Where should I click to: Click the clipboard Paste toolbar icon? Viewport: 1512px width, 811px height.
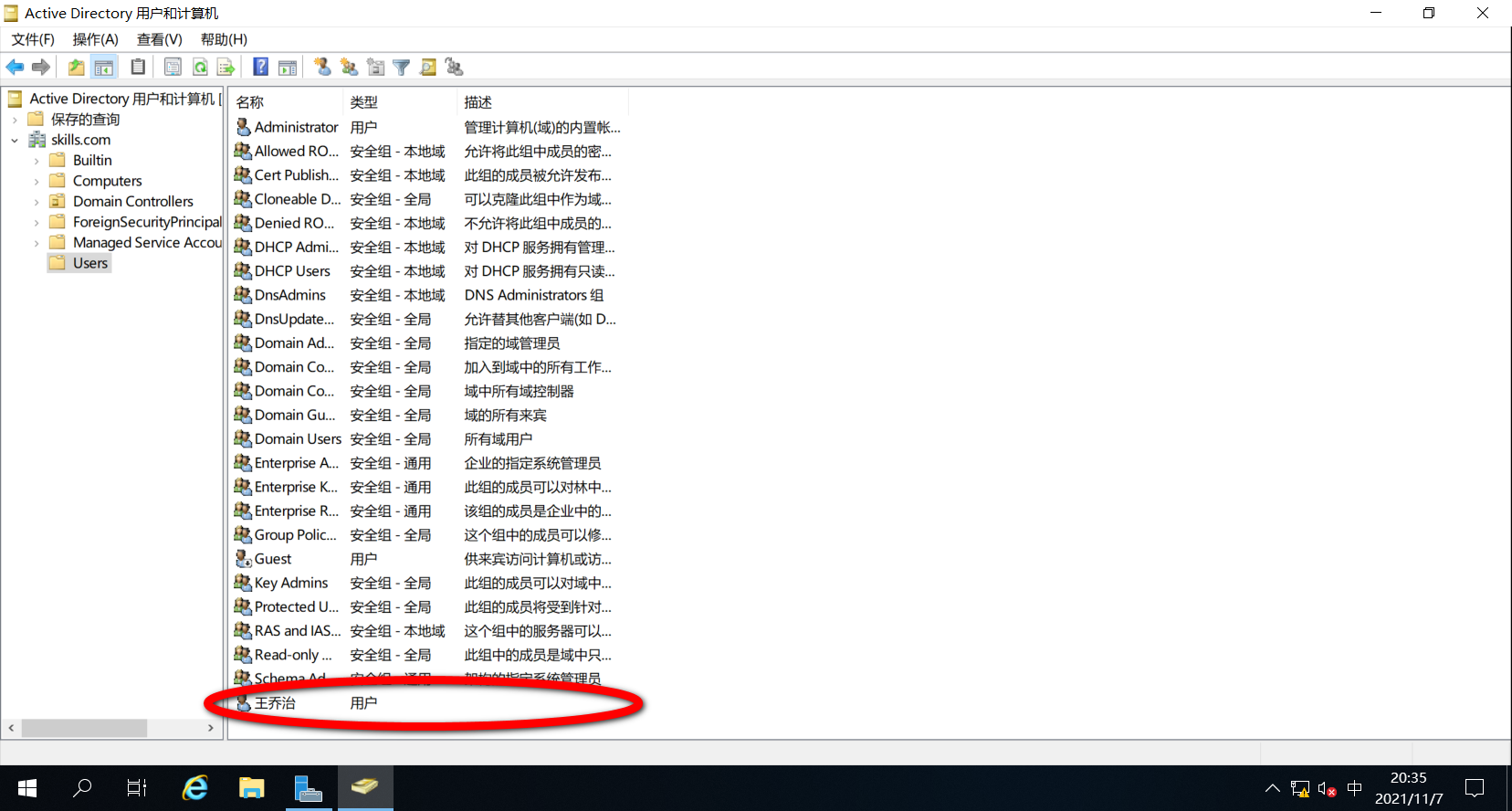pyautogui.click(x=138, y=67)
